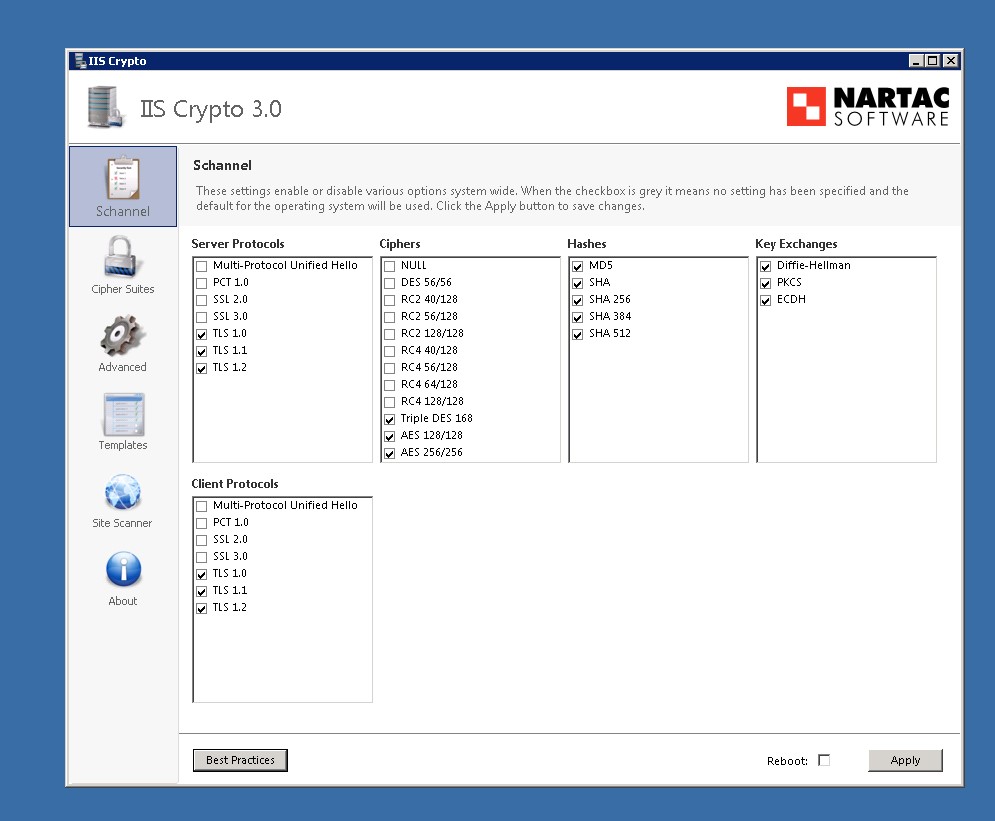
Task: Check the RC4 128/128 cipher
Action: 390,402
